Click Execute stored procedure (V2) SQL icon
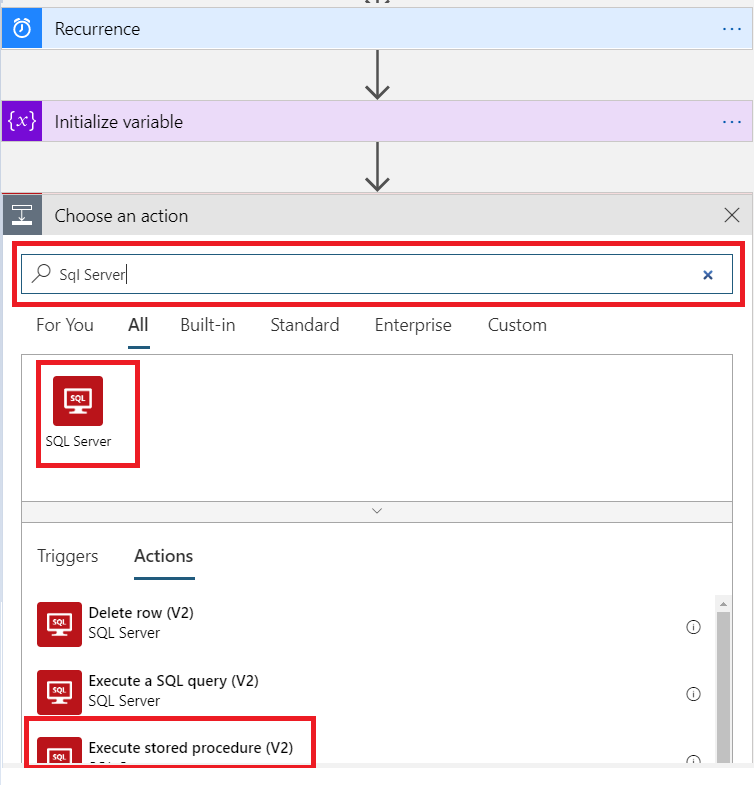This screenshot has height=785, width=754. pos(59,750)
